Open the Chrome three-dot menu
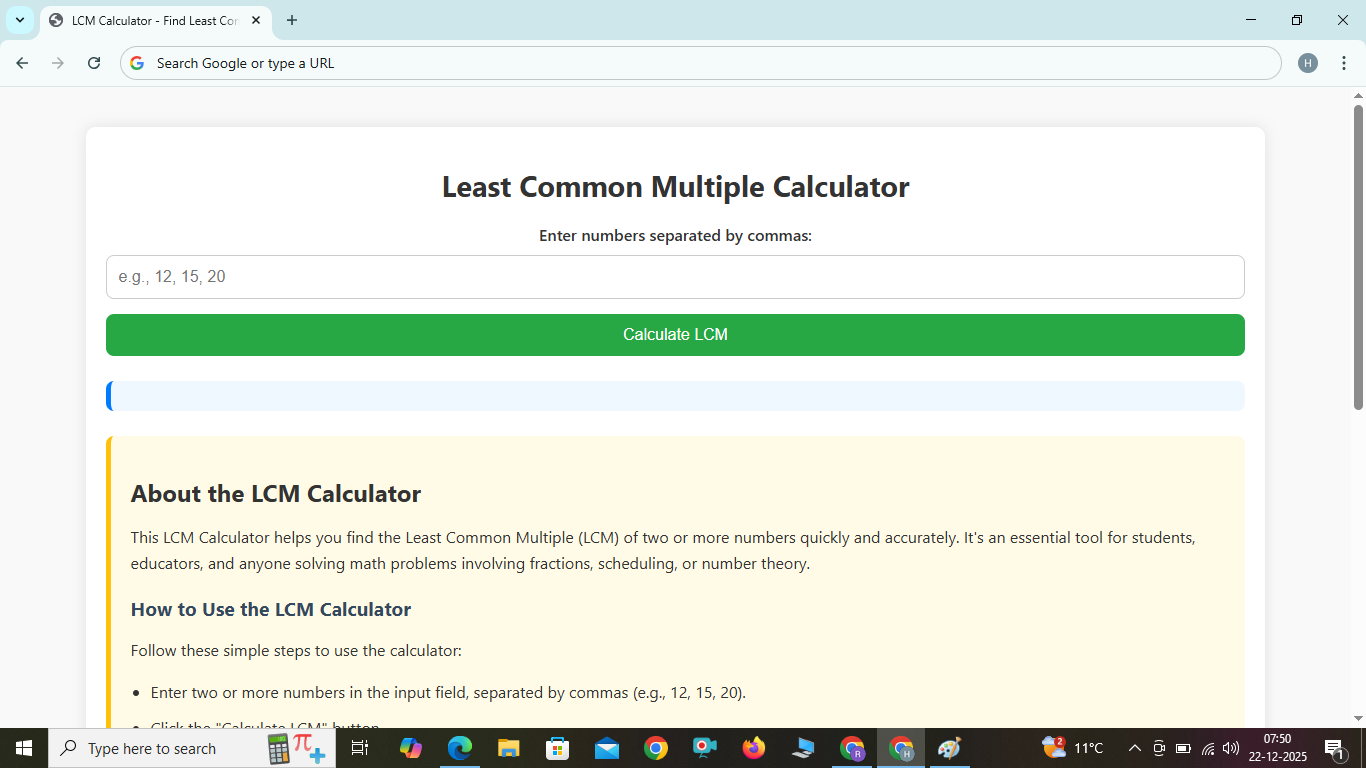 1345,62
